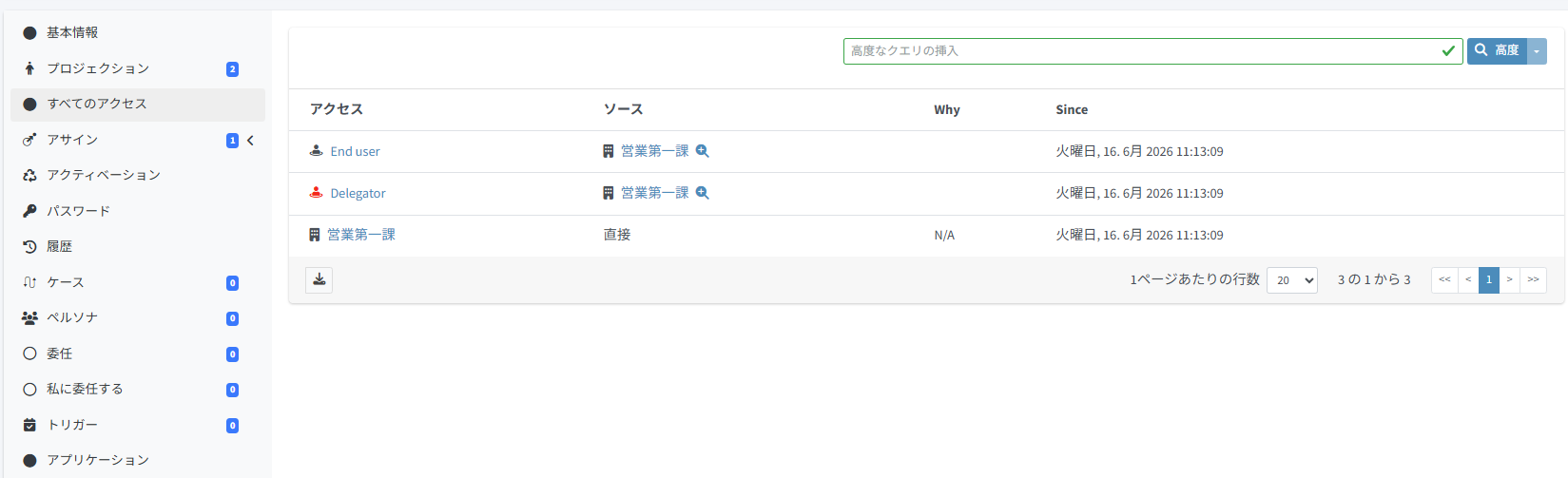Click the Why column header
This screenshot has width=1568, height=478.
(947, 109)
